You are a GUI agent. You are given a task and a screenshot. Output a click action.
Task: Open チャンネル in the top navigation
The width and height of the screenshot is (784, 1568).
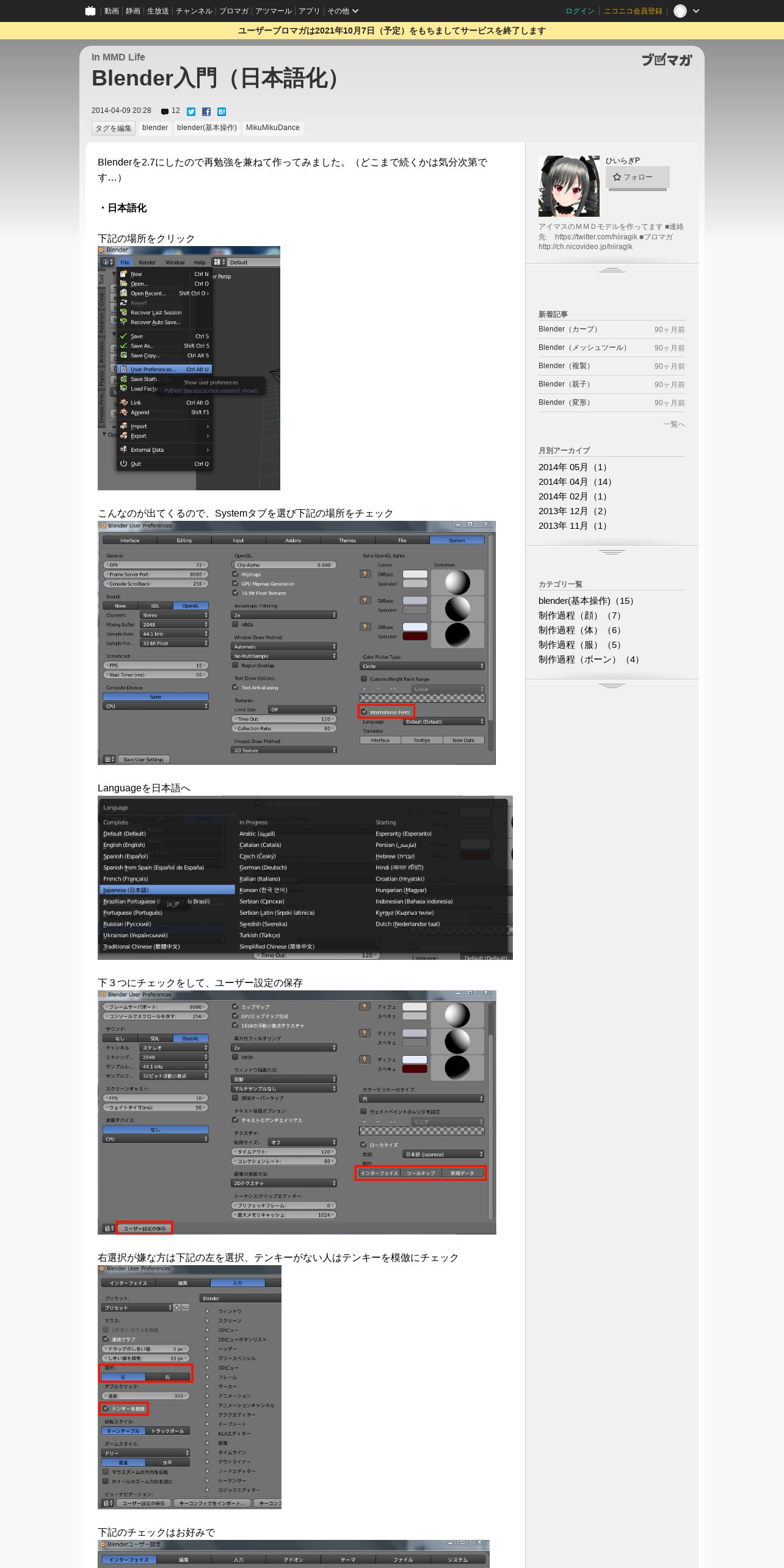(194, 11)
